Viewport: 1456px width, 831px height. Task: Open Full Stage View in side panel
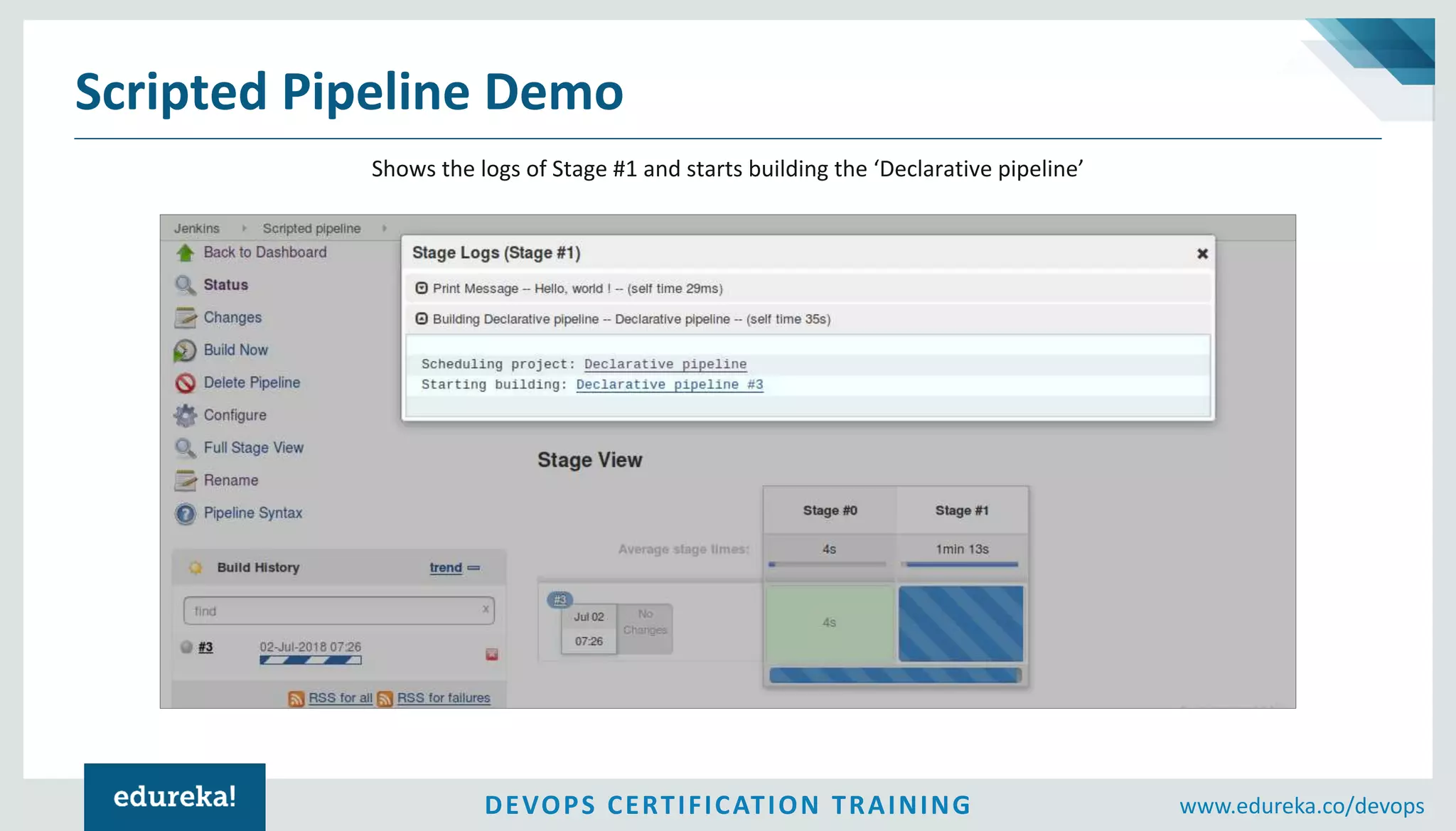click(254, 448)
